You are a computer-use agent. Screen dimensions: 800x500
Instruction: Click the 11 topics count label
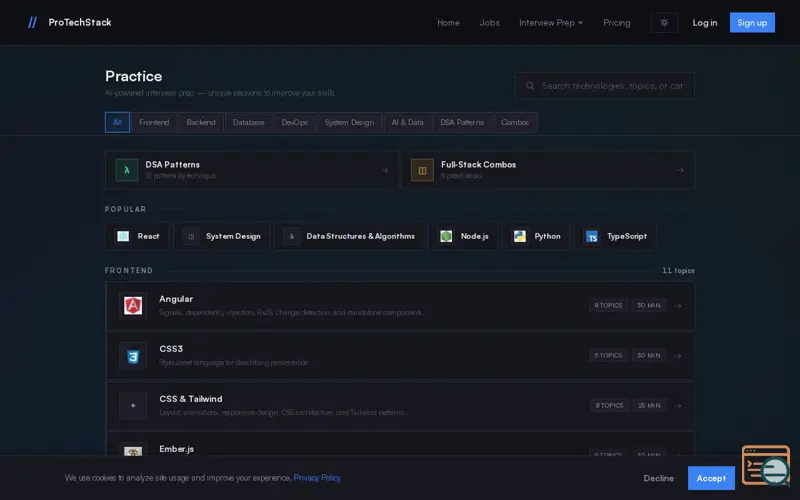coord(678,270)
